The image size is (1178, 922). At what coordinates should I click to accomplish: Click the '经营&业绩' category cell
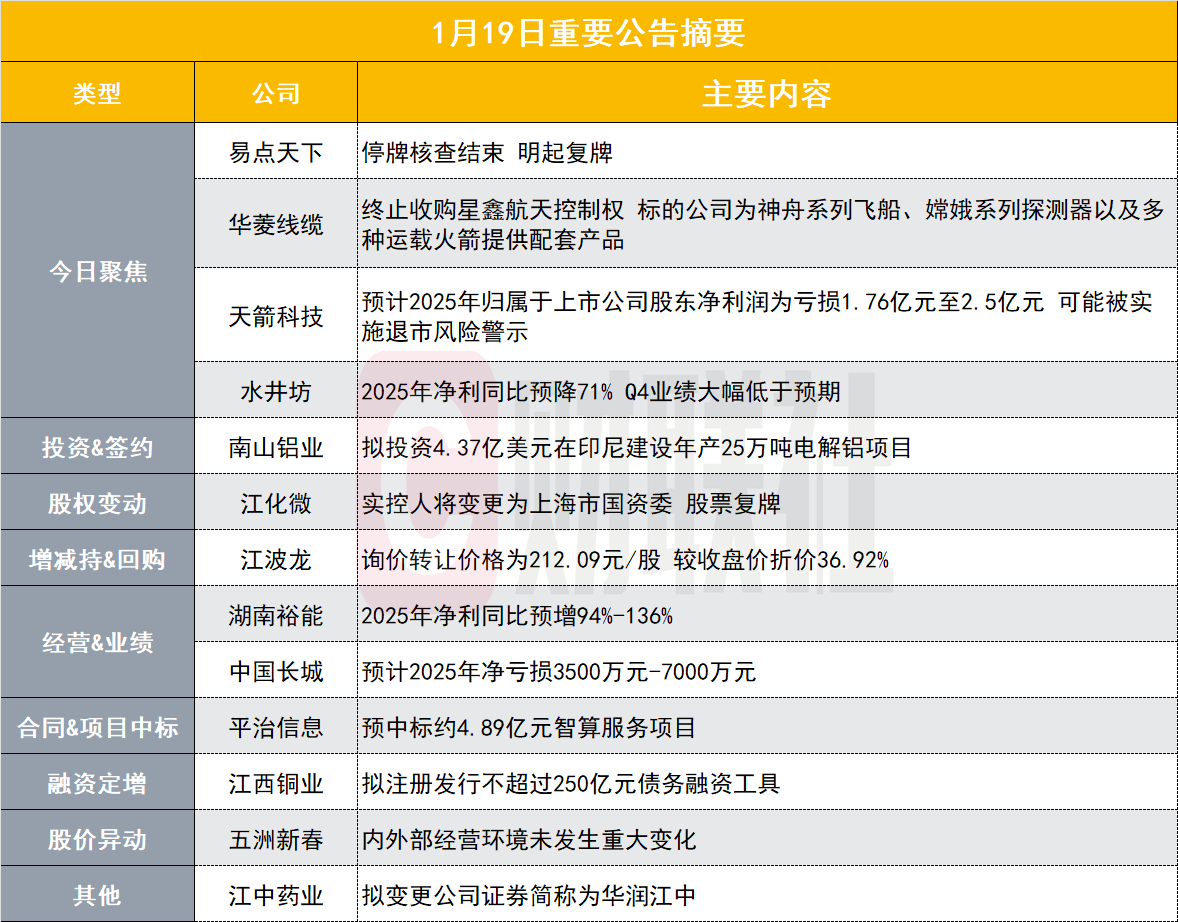click(98, 643)
